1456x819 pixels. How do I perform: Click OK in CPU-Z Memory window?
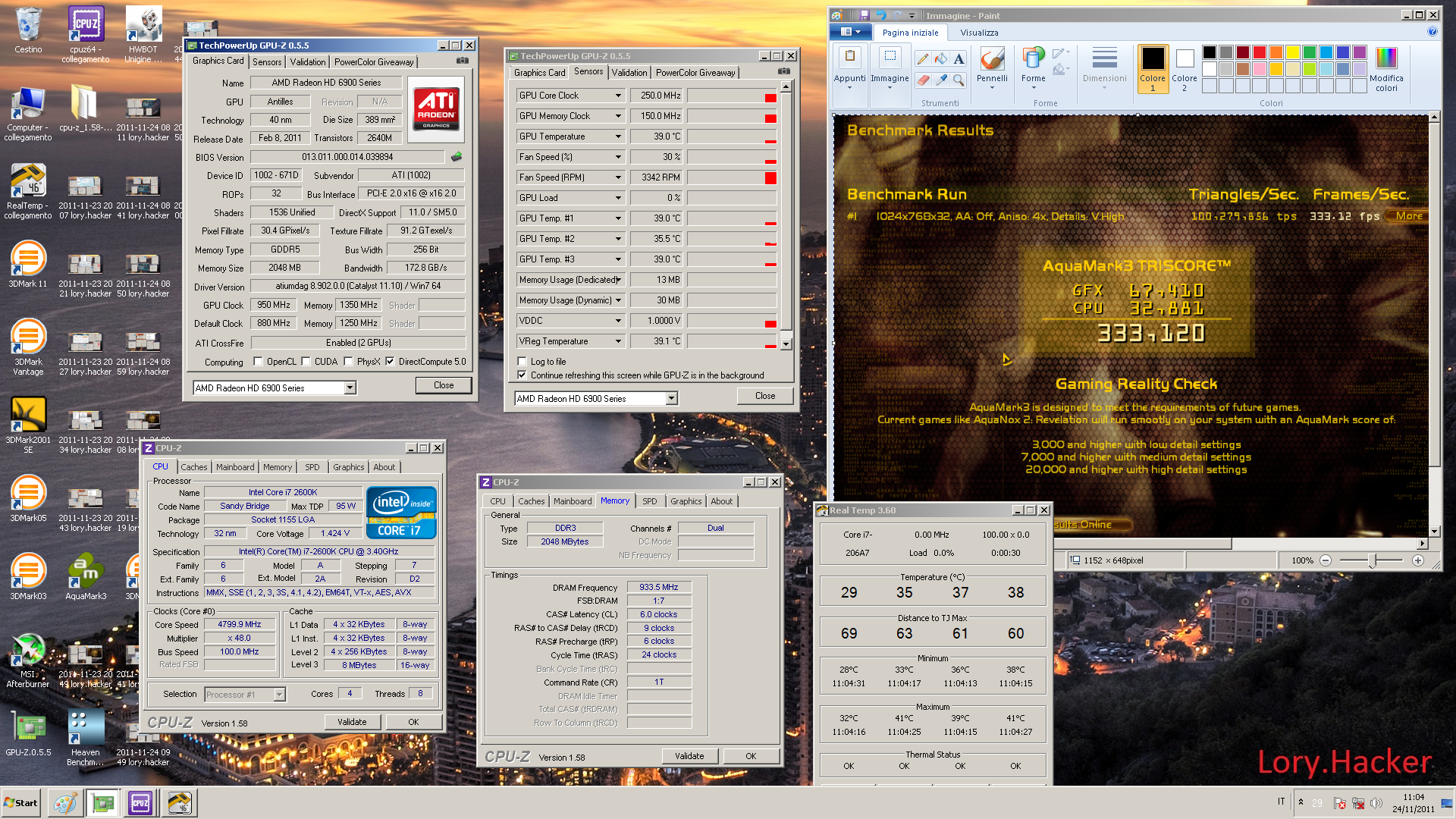[751, 756]
